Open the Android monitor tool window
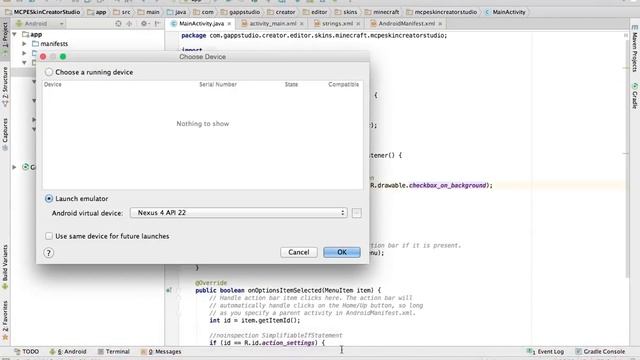640x360 pixels. [x=68, y=351]
